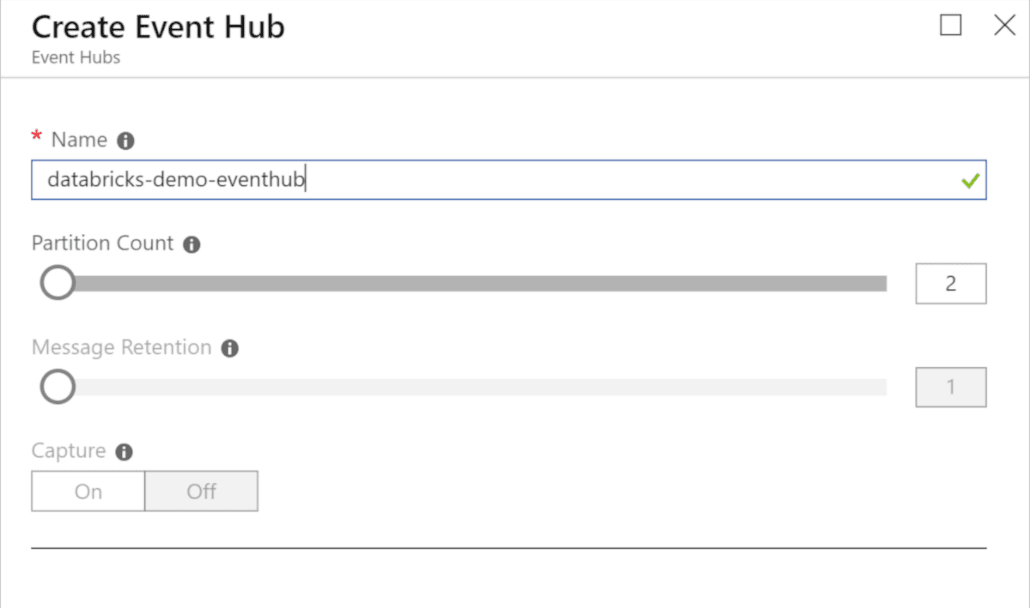Click the info icon next to Capture
This screenshot has width=1034, height=608.
point(124,452)
